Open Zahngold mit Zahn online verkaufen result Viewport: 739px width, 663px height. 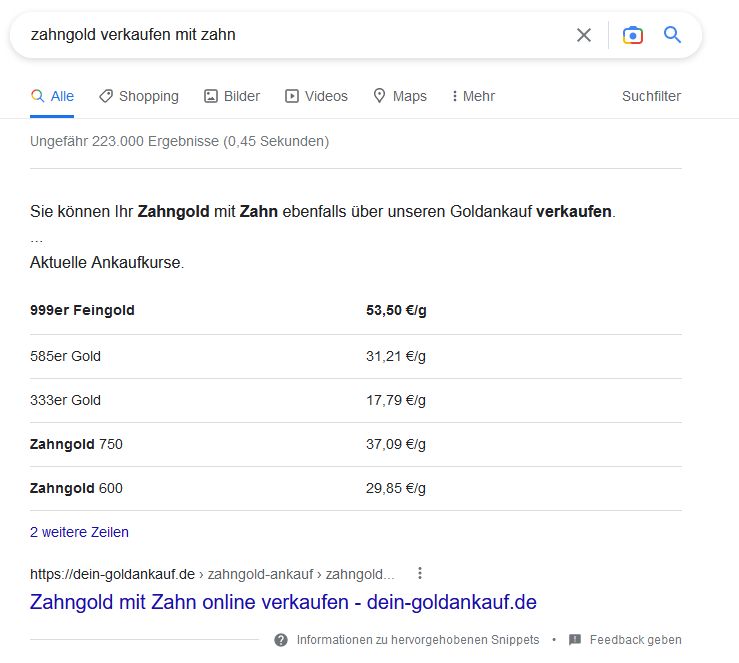283,602
